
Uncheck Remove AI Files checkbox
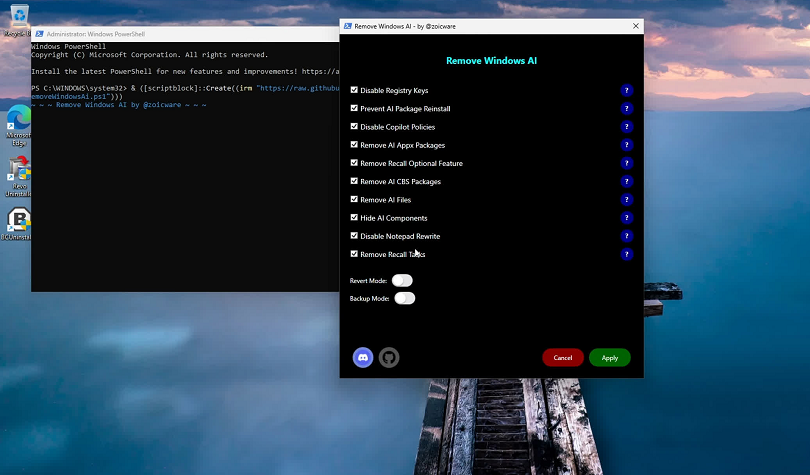click(354, 200)
